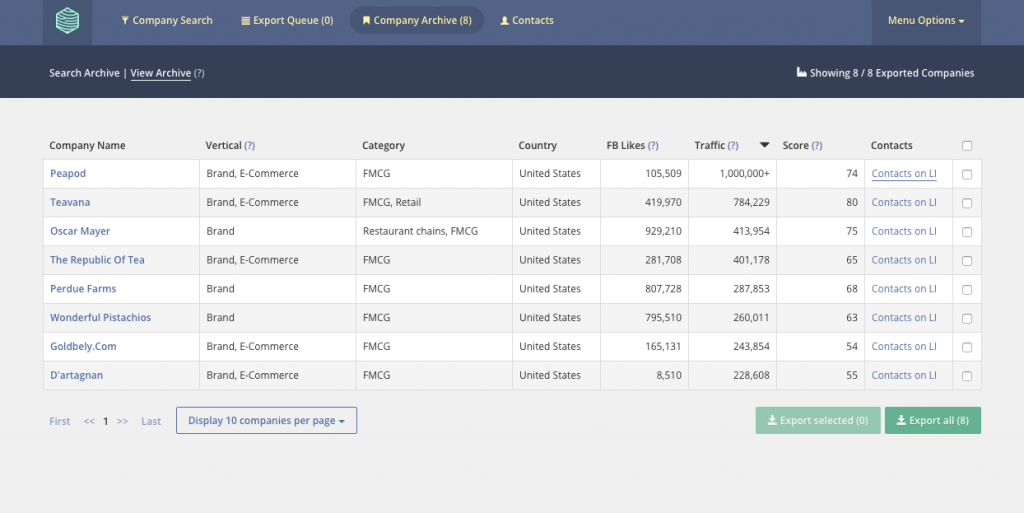Switch to the Contacts tab
The image size is (1024, 513).
click(x=526, y=21)
